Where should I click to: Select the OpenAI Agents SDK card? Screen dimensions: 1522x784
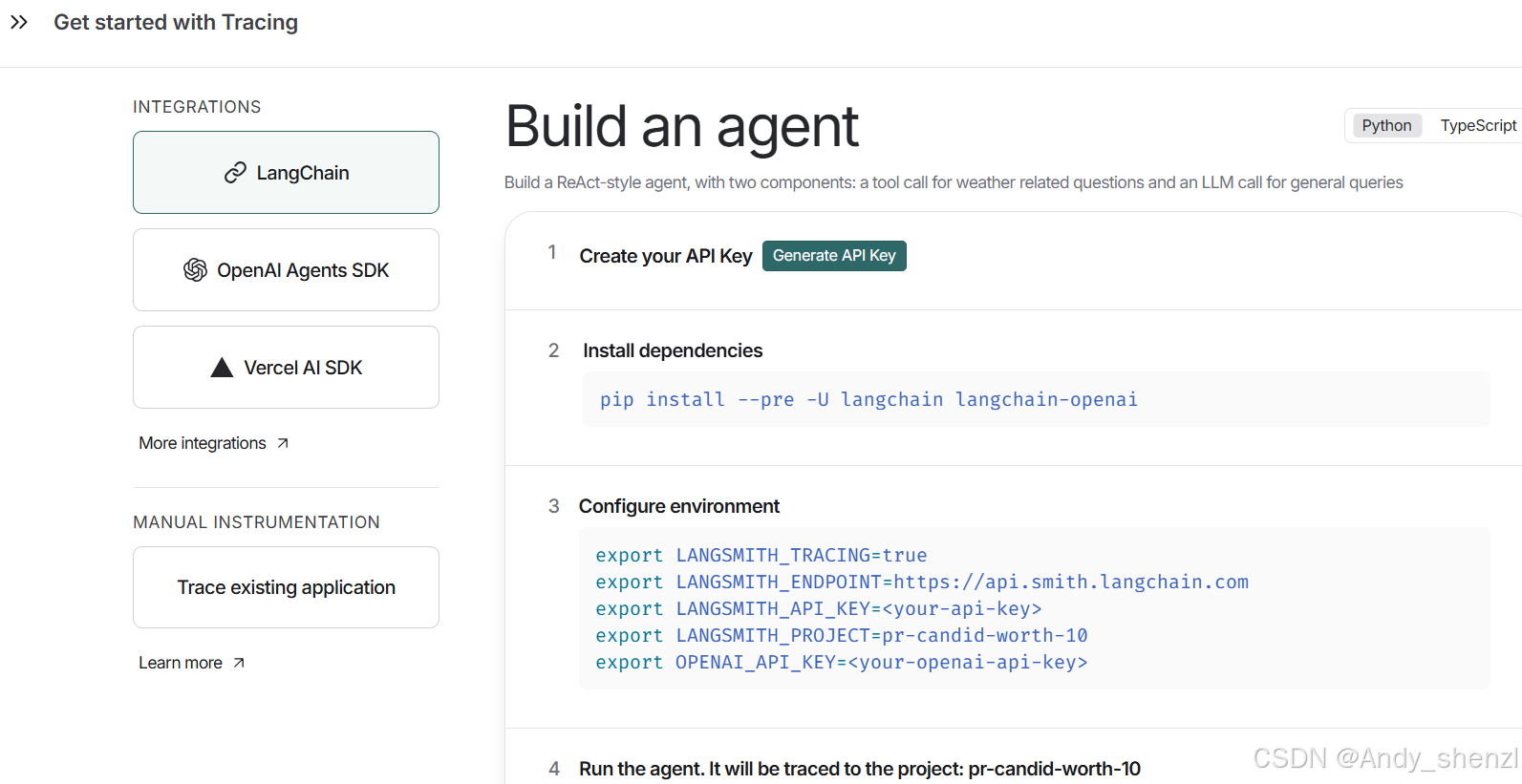click(286, 269)
